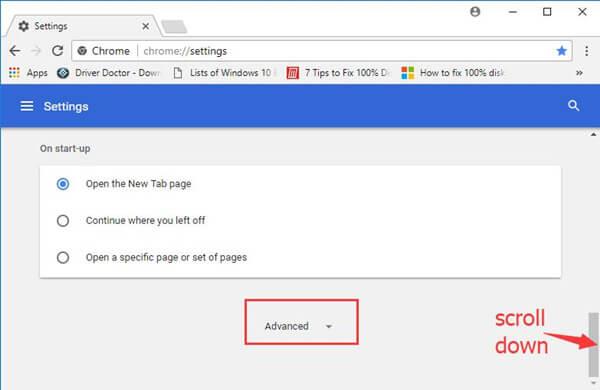This screenshot has width=600, height=390.
Task: Click the Chrome site info icon in address bar
Action: coord(82,51)
